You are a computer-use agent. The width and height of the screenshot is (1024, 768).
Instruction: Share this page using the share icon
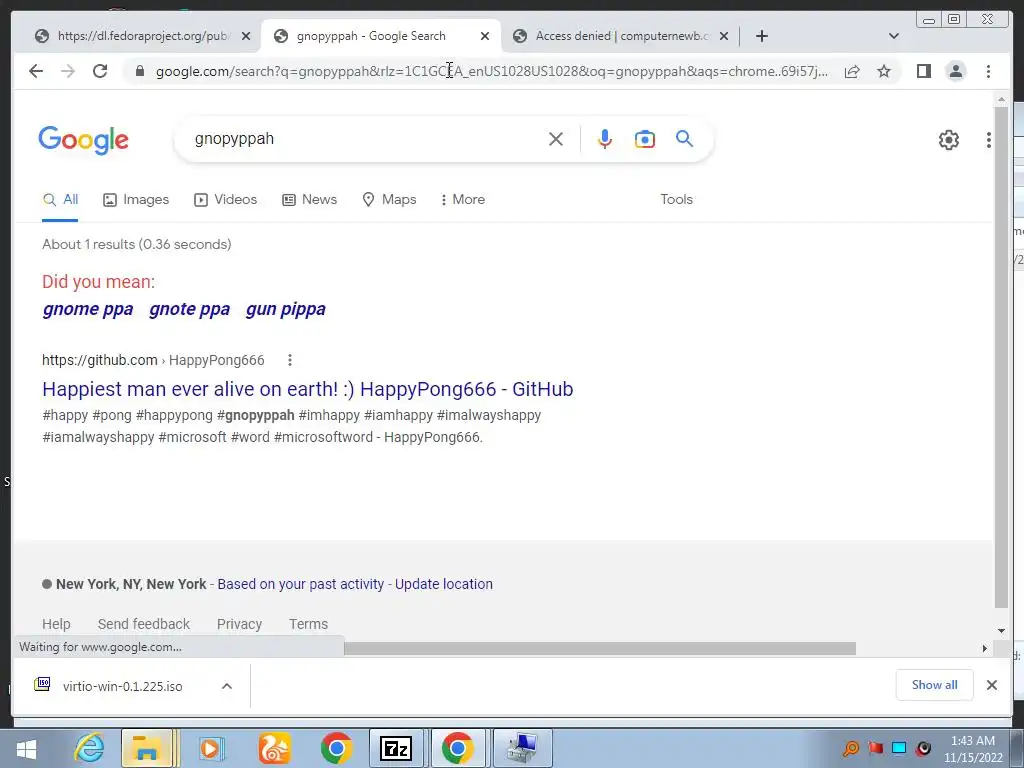[852, 71]
